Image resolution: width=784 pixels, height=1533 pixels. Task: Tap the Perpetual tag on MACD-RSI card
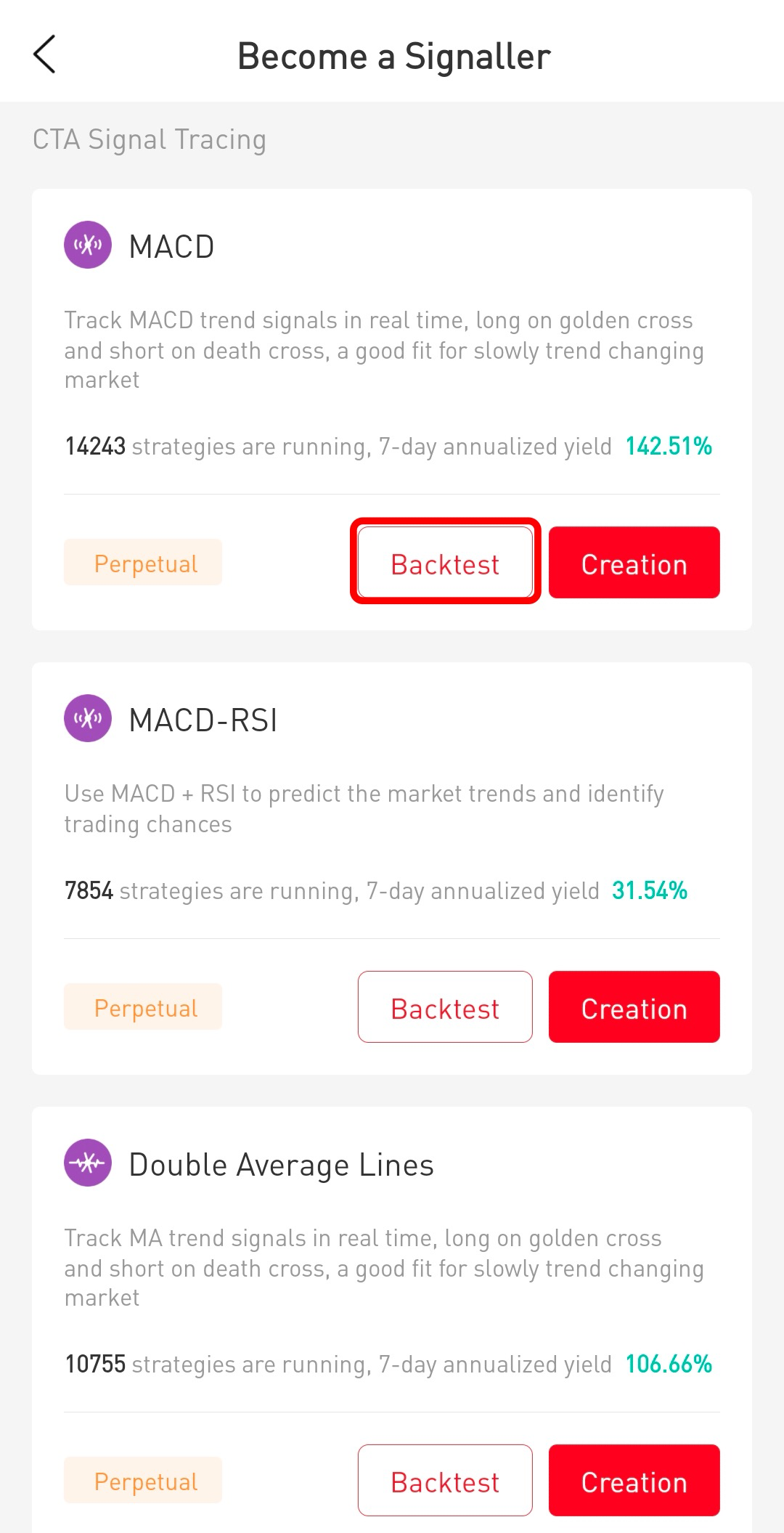coord(143,1007)
